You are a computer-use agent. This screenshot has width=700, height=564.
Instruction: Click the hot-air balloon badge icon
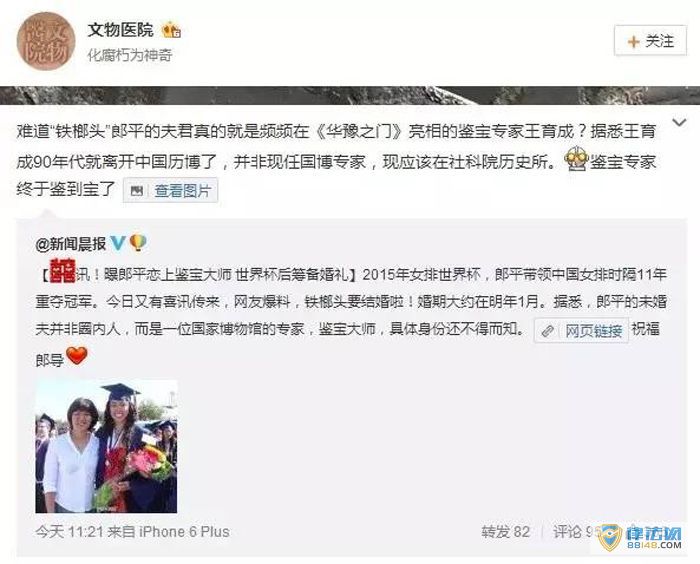(x=138, y=243)
